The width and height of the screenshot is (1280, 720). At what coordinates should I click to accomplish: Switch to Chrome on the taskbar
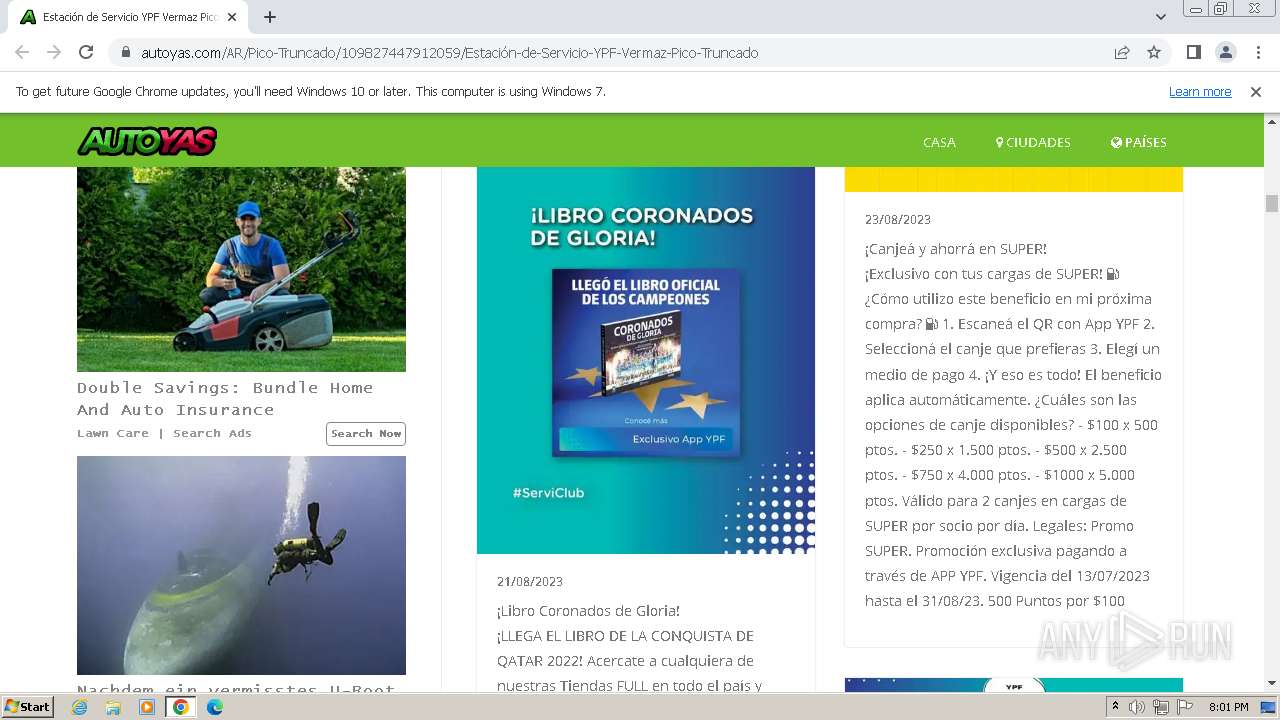[x=181, y=707]
